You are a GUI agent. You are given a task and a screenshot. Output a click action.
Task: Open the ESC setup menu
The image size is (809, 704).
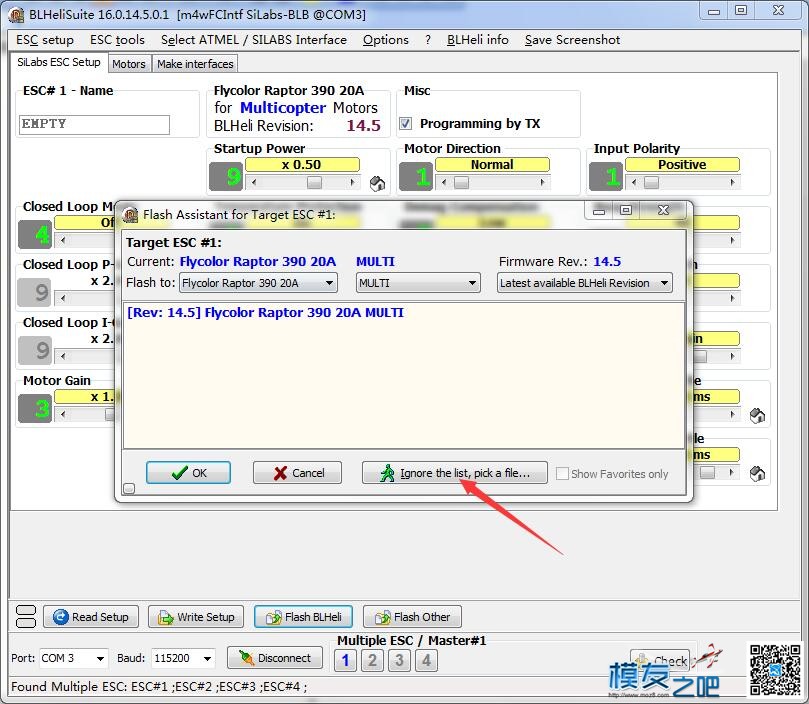pos(45,40)
